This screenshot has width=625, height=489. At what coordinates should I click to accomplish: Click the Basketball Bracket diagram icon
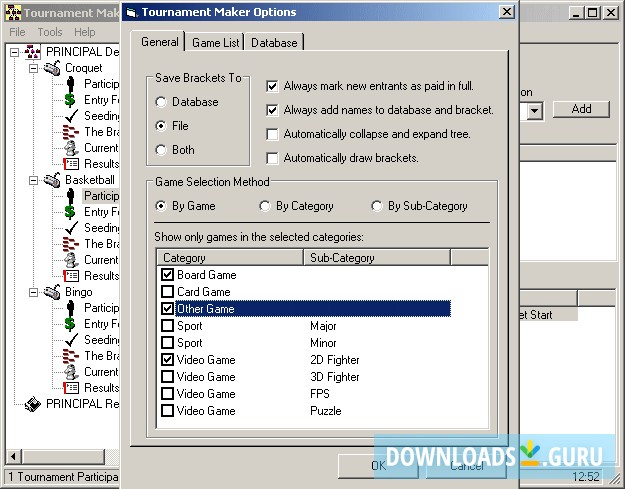[71, 244]
